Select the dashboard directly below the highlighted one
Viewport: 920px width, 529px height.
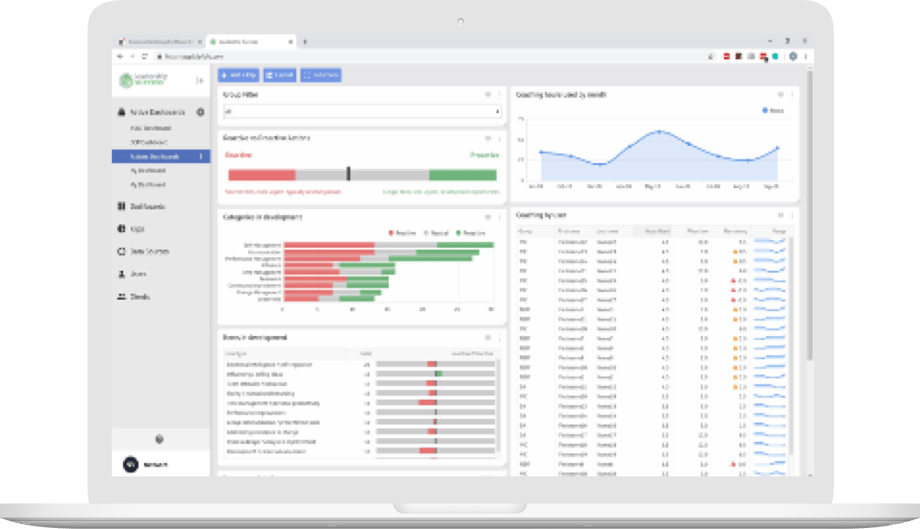pos(148,170)
